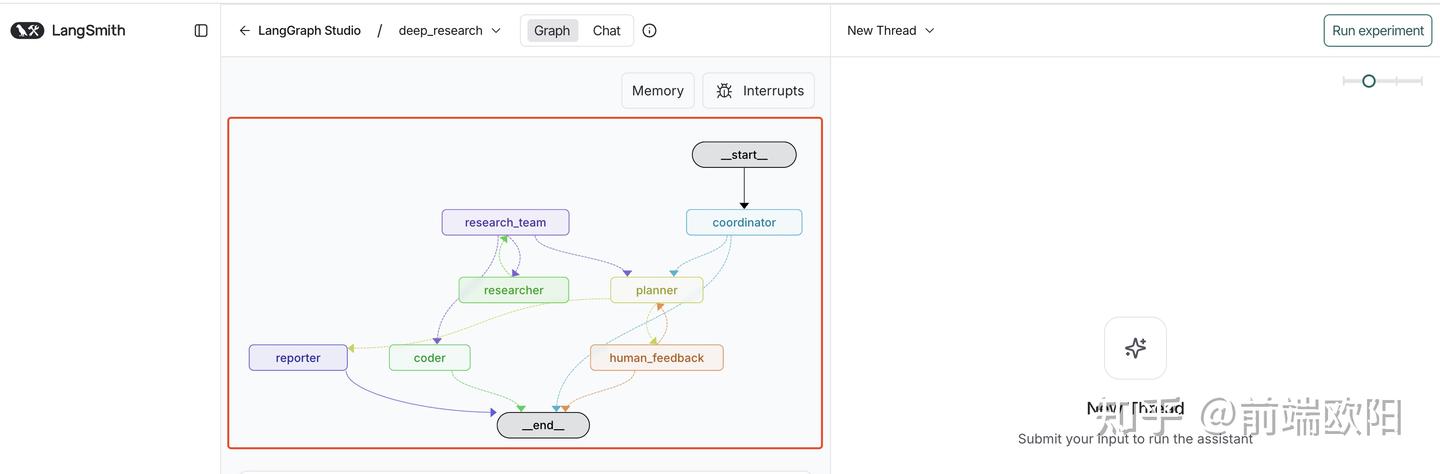Select the __start__ node

pyautogui.click(x=744, y=155)
